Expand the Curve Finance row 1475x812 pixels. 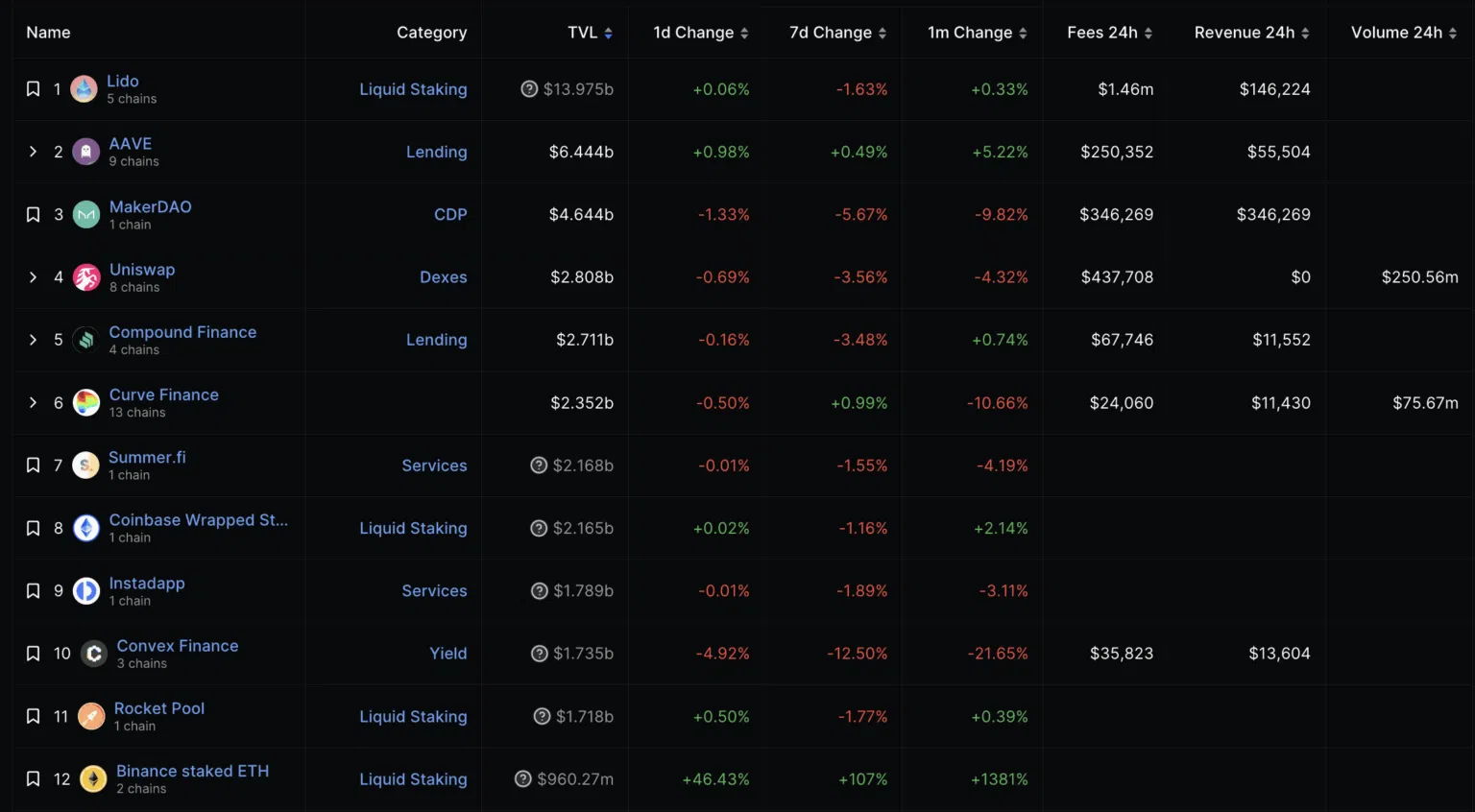33,403
